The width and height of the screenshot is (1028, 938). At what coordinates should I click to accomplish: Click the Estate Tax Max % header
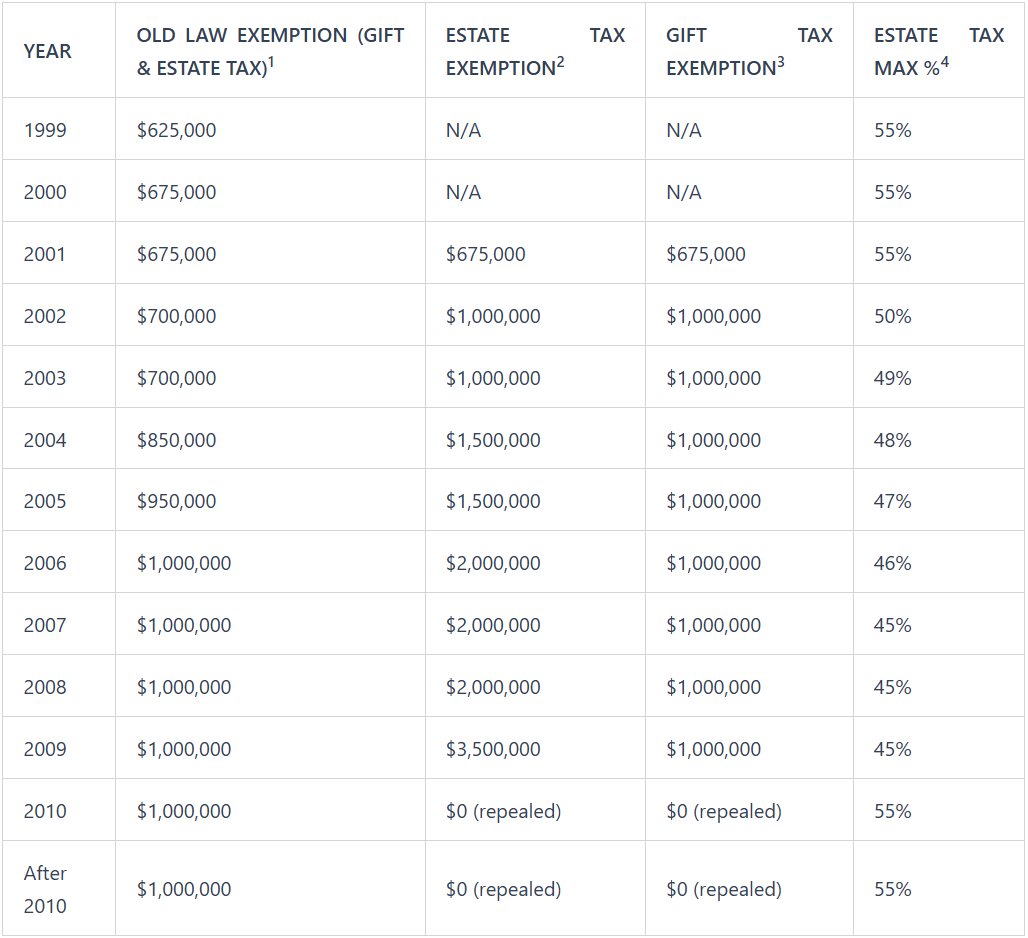tap(938, 51)
